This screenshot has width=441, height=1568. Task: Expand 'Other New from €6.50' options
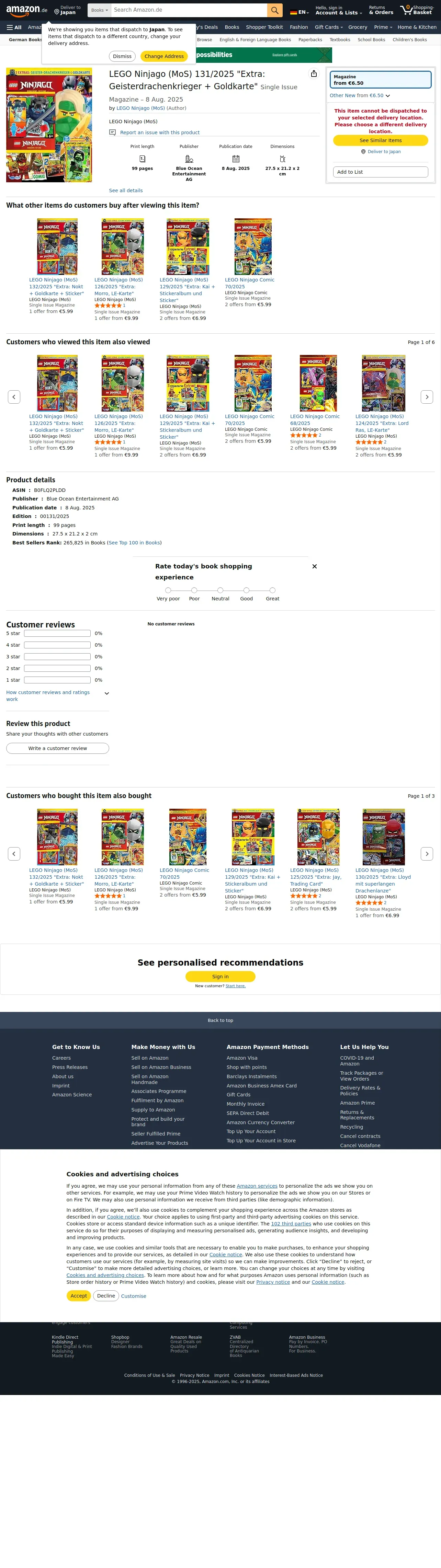click(360, 95)
